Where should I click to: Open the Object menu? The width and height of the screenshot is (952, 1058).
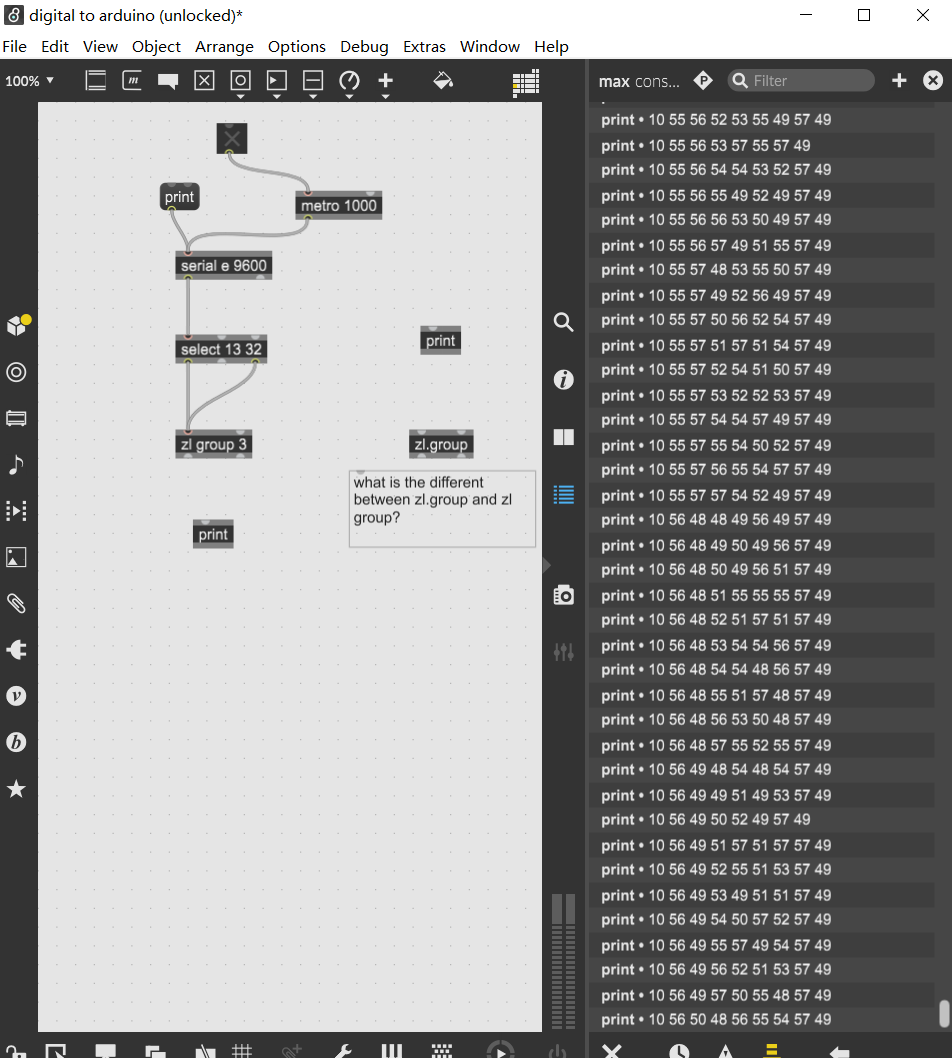pyautogui.click(x=156, y=47)
